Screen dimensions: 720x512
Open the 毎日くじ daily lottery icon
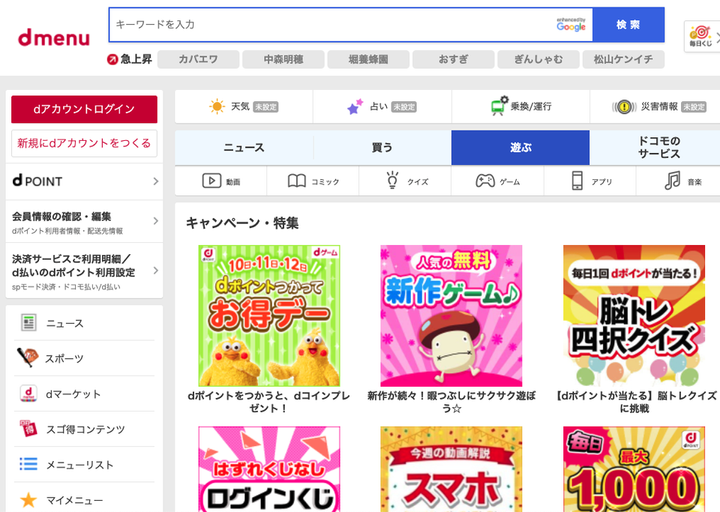(x=700, y=36)
